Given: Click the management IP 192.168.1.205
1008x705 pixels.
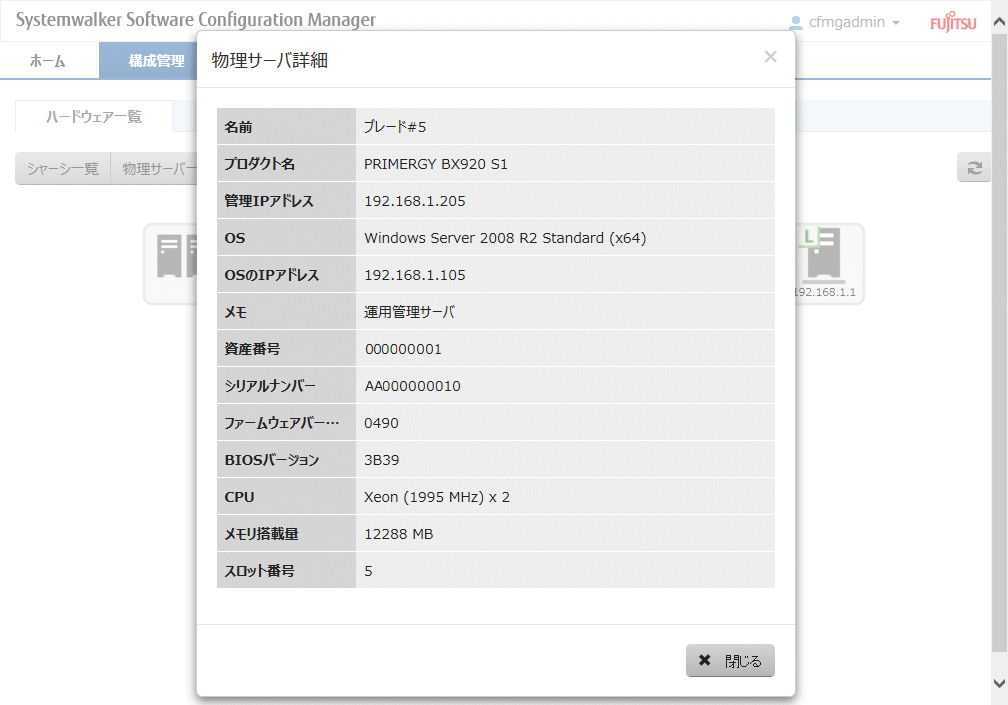Looking at the screenshot, I should [x=415, y=201].
